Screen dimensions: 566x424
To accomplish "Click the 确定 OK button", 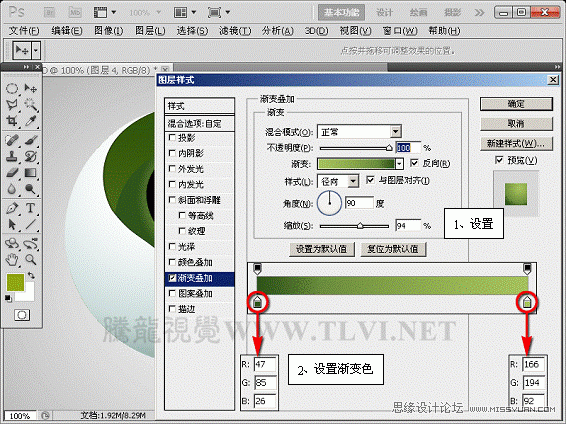I will pyautogui.click(x=516, y=104).
